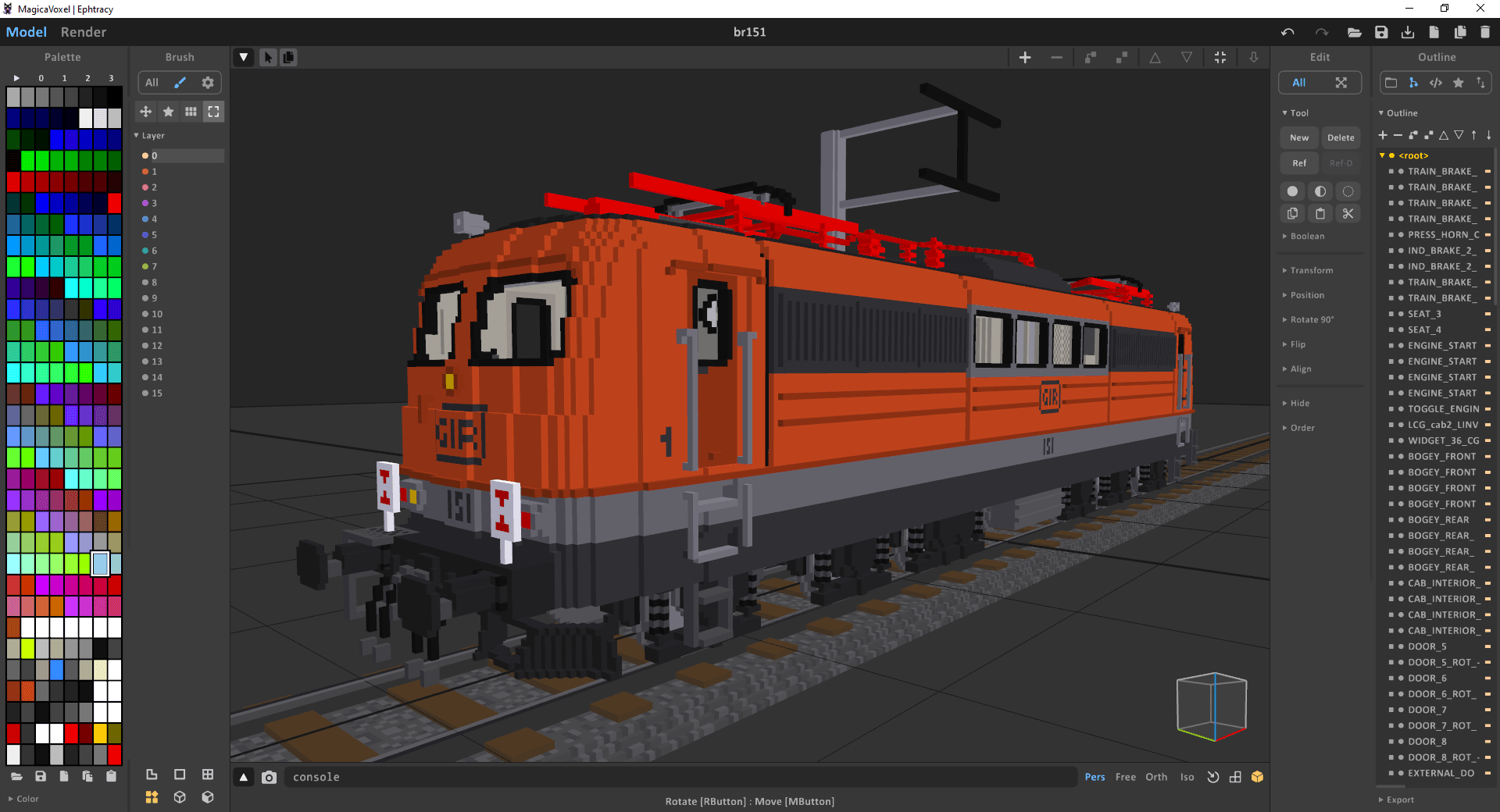Click the save project floppy icon

click(1381, 32)
